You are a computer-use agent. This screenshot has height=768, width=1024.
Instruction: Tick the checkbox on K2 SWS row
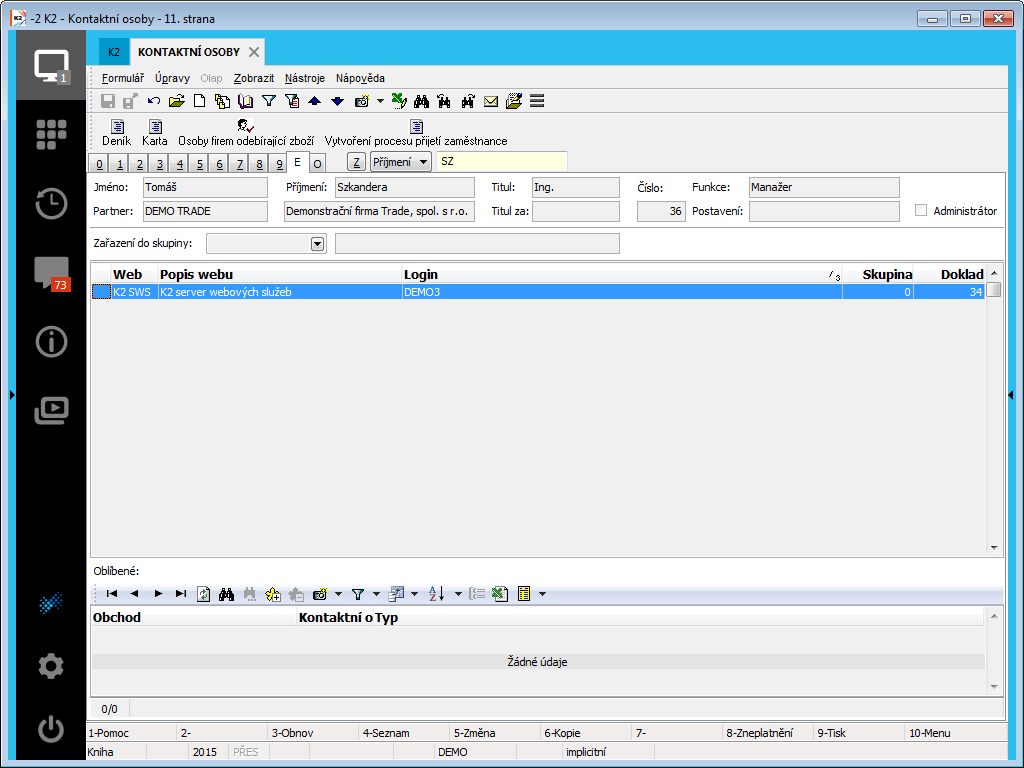[101, 292]
